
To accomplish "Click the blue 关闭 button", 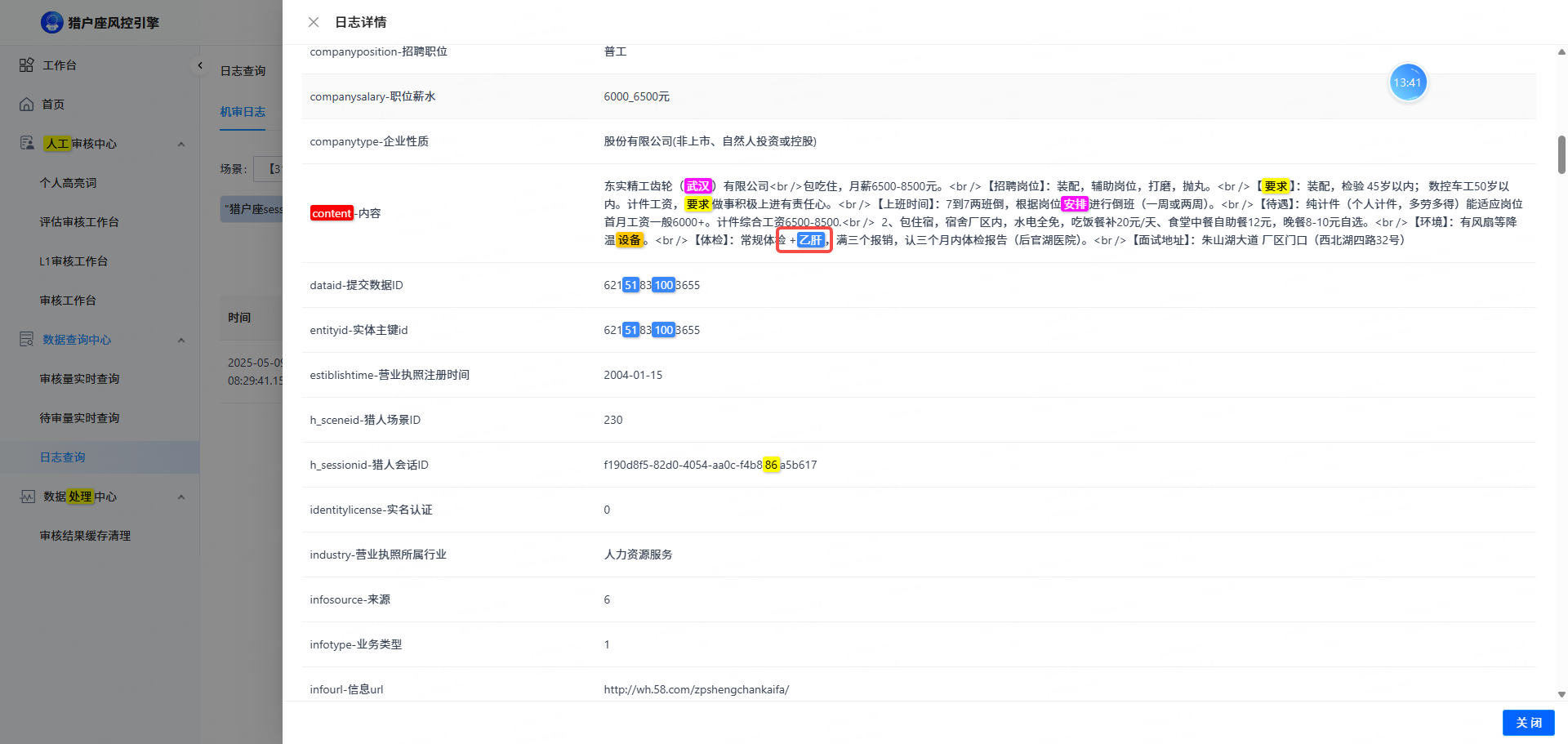I will pos(1528,723).
